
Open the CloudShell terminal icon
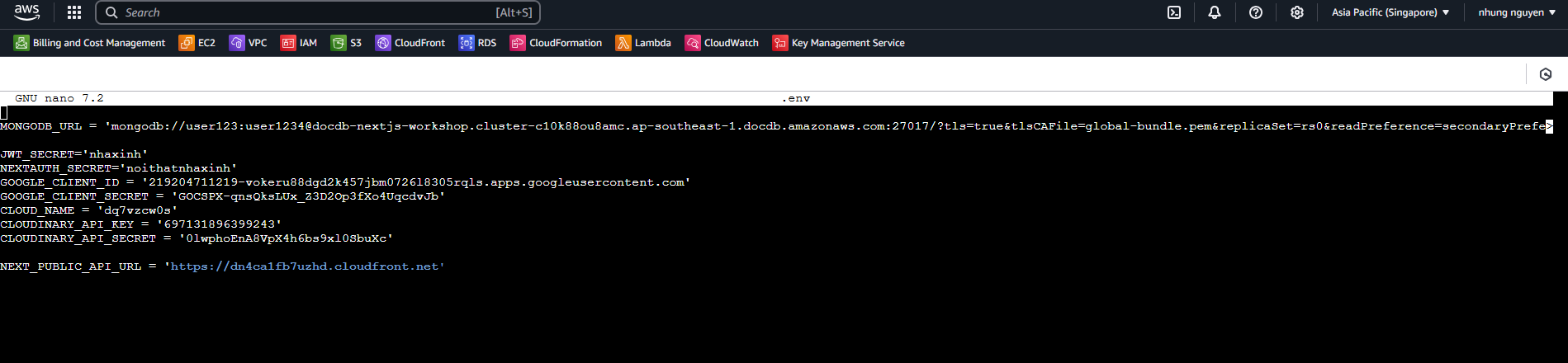pyautogui.click(x=1173, y=12)
